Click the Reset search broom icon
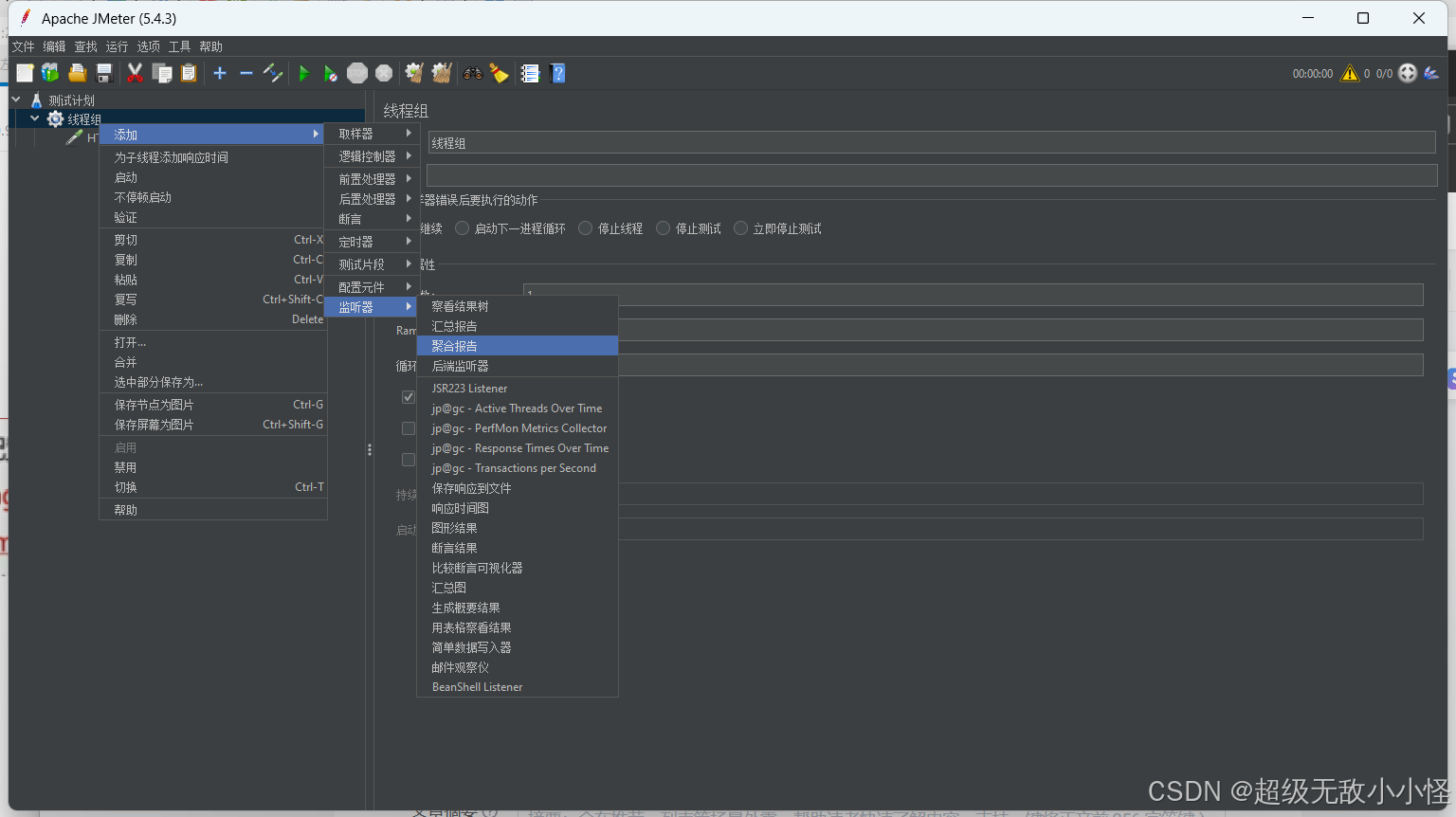Screen dimensions: 1456x817 pos(500,73)
